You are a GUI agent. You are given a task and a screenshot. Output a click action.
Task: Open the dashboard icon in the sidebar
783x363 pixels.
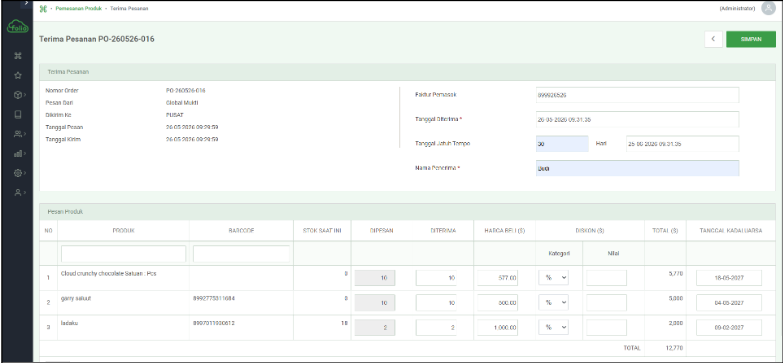tap(17, 56)
